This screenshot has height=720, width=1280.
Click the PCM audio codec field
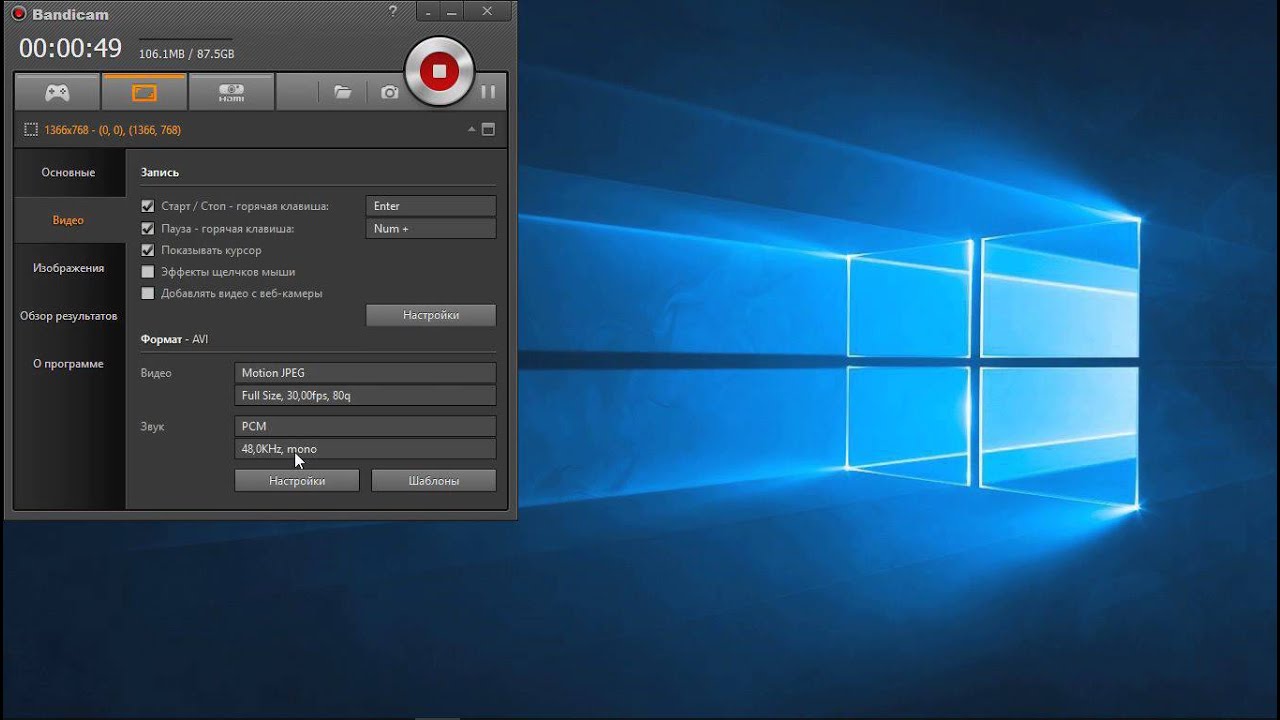click(365, 426)
